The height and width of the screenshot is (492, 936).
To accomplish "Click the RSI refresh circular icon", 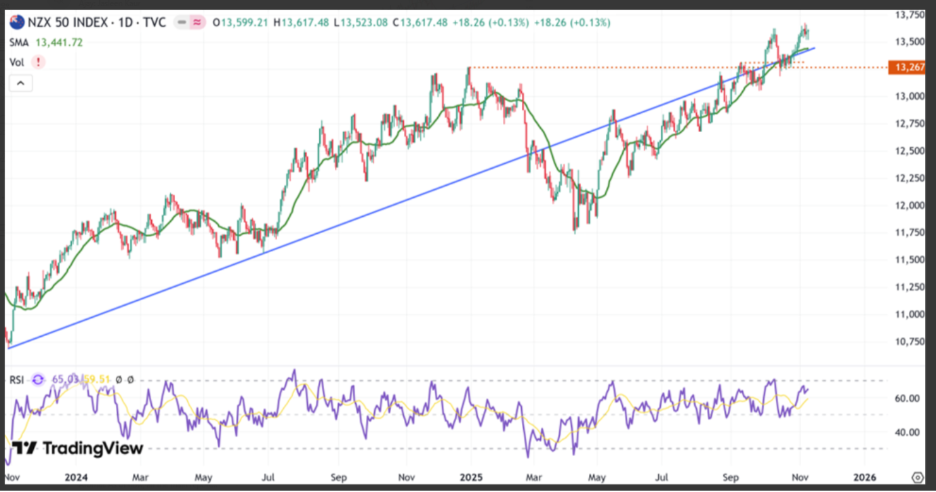I will (38, 379).
